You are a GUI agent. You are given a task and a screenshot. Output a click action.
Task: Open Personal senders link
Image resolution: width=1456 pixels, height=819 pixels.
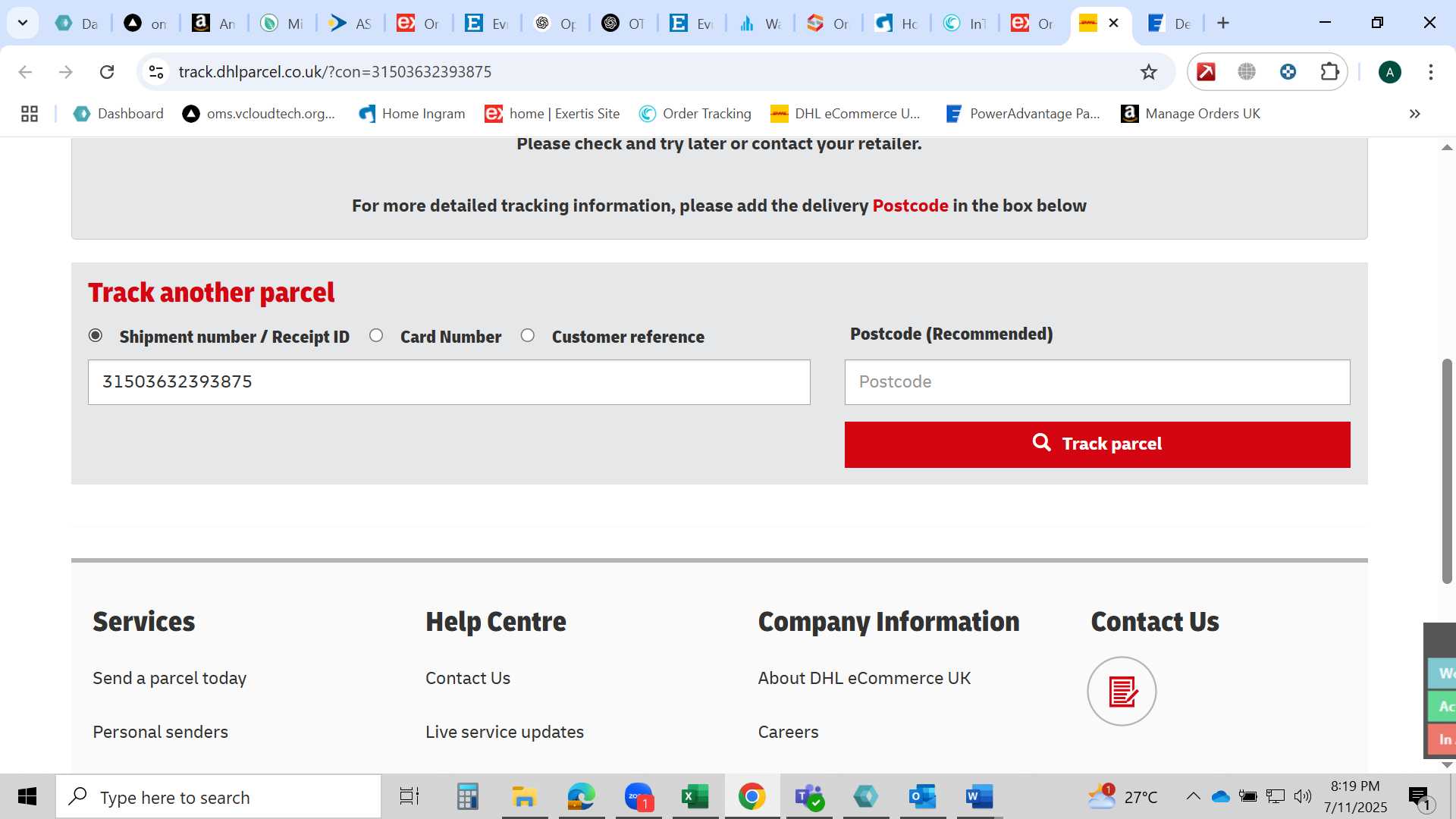(160, 732)
